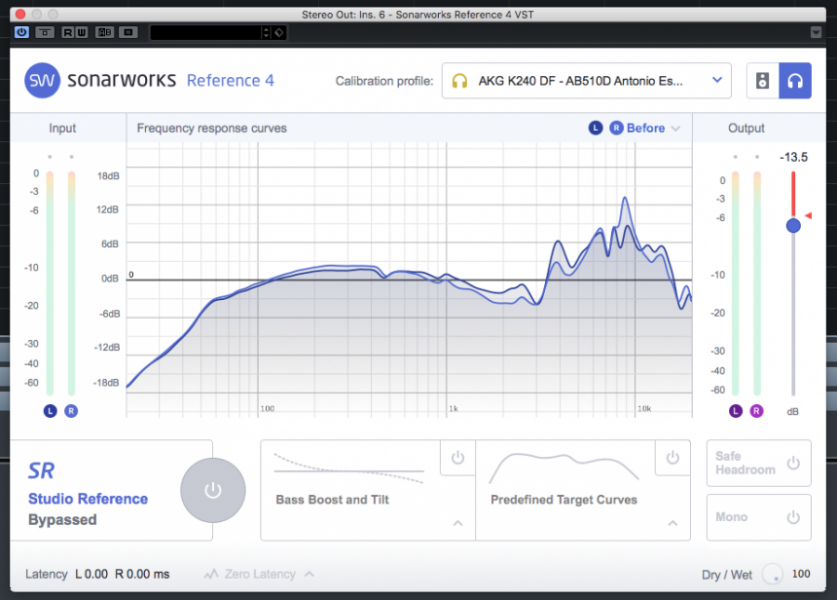The width and height of the screenshot is (837, 600).
Task: Click the Frequency response curves heading
Action: (x=211, y=128)
